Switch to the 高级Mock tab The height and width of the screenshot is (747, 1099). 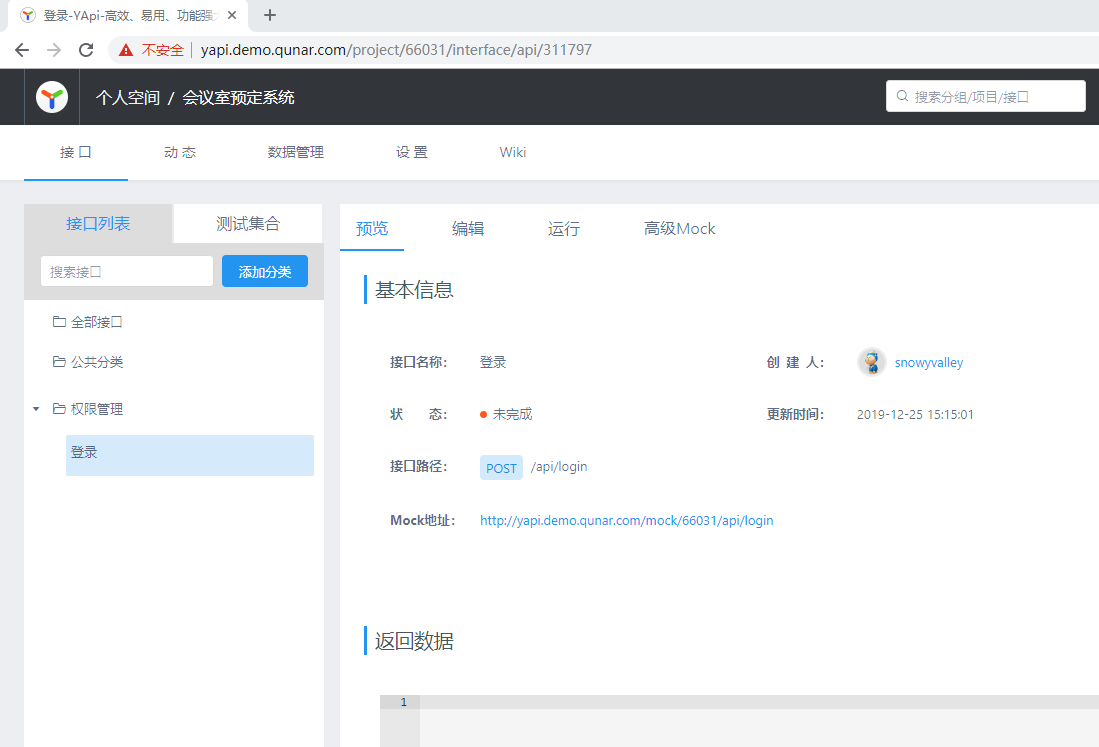coord(679,228)
